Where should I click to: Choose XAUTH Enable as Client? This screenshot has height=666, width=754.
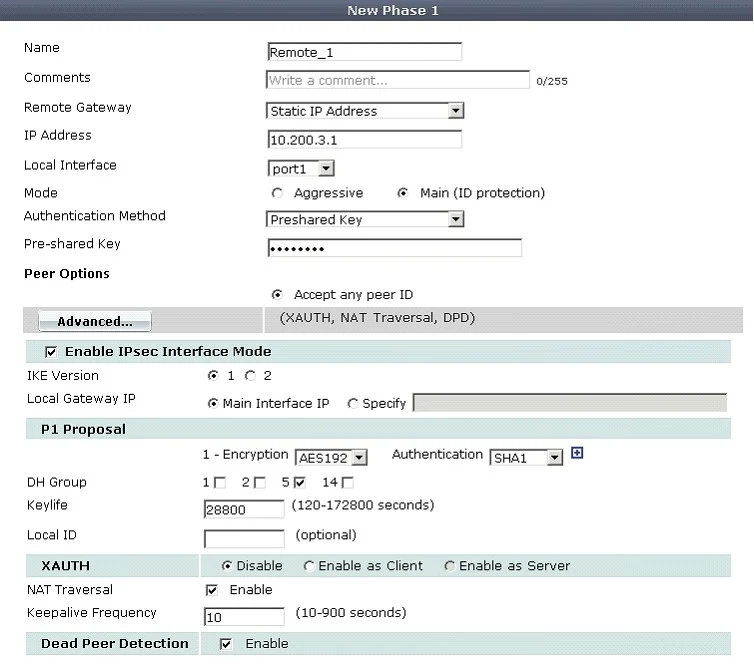[x=309, y=566]
